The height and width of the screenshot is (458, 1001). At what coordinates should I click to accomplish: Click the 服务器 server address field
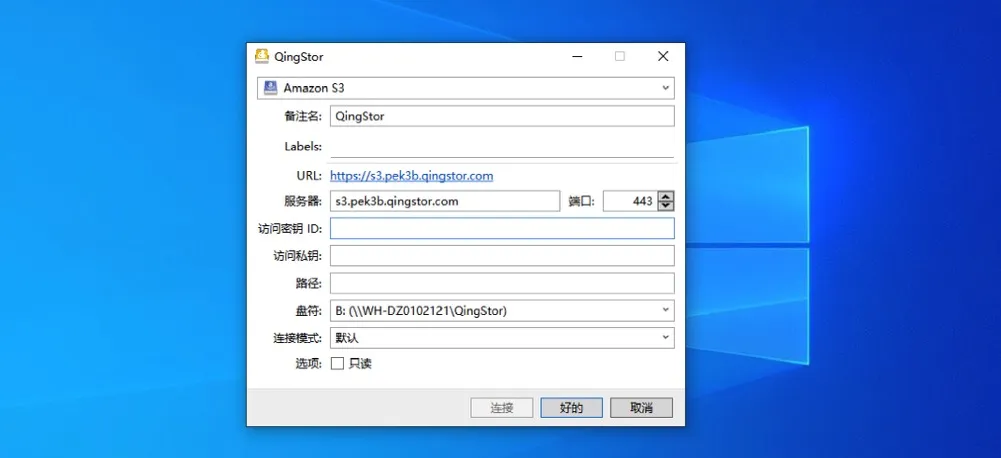point(444,201)
